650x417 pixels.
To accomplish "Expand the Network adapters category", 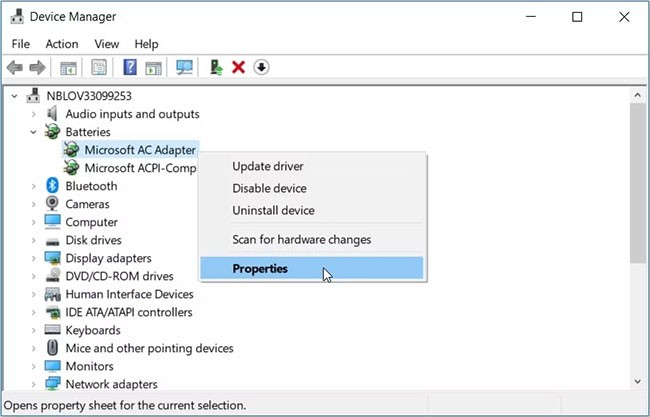I will click(33, 384).
